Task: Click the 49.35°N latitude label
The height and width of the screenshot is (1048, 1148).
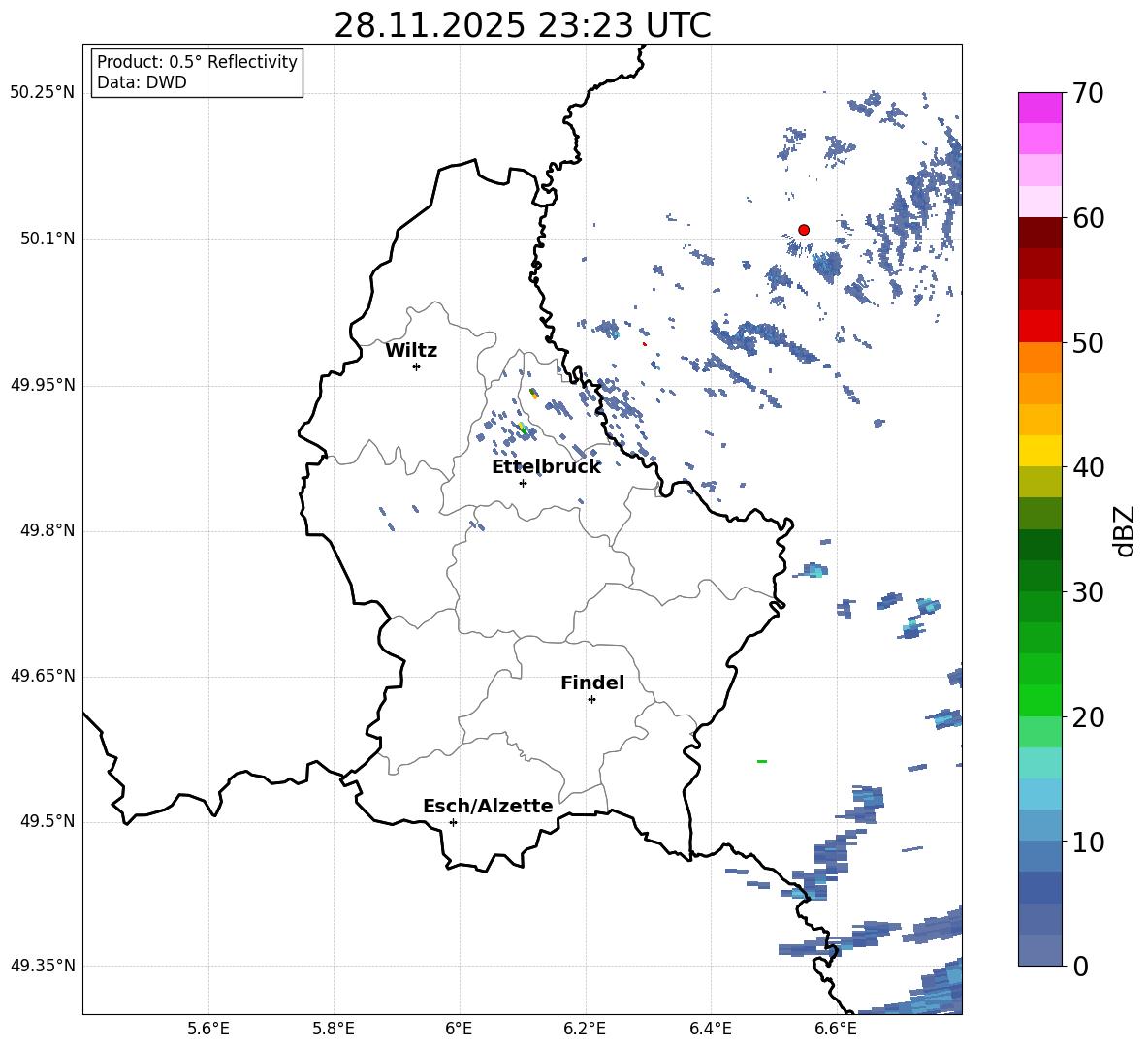Action: 43,966
